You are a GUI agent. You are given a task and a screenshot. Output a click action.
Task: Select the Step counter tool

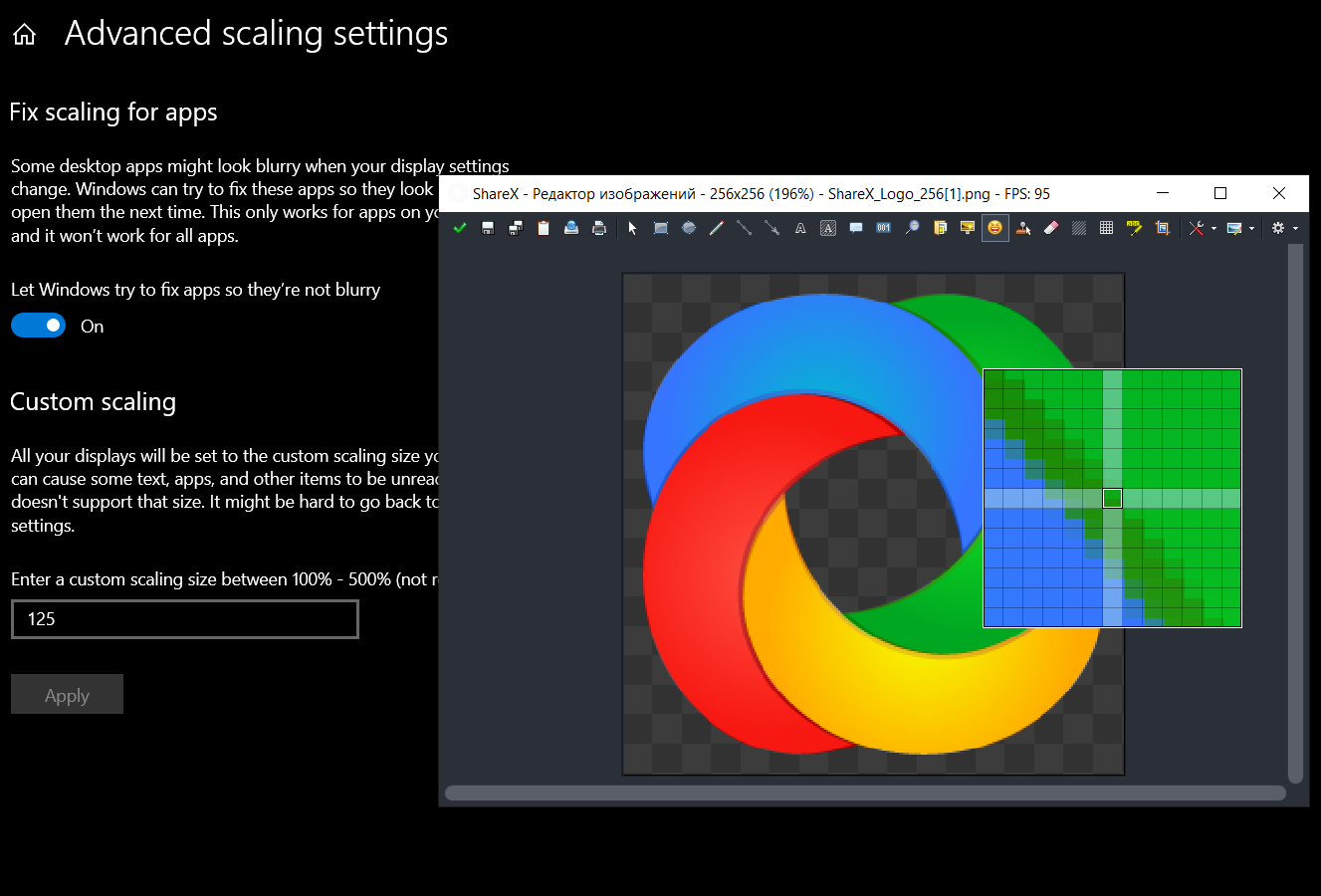(883, 228)
